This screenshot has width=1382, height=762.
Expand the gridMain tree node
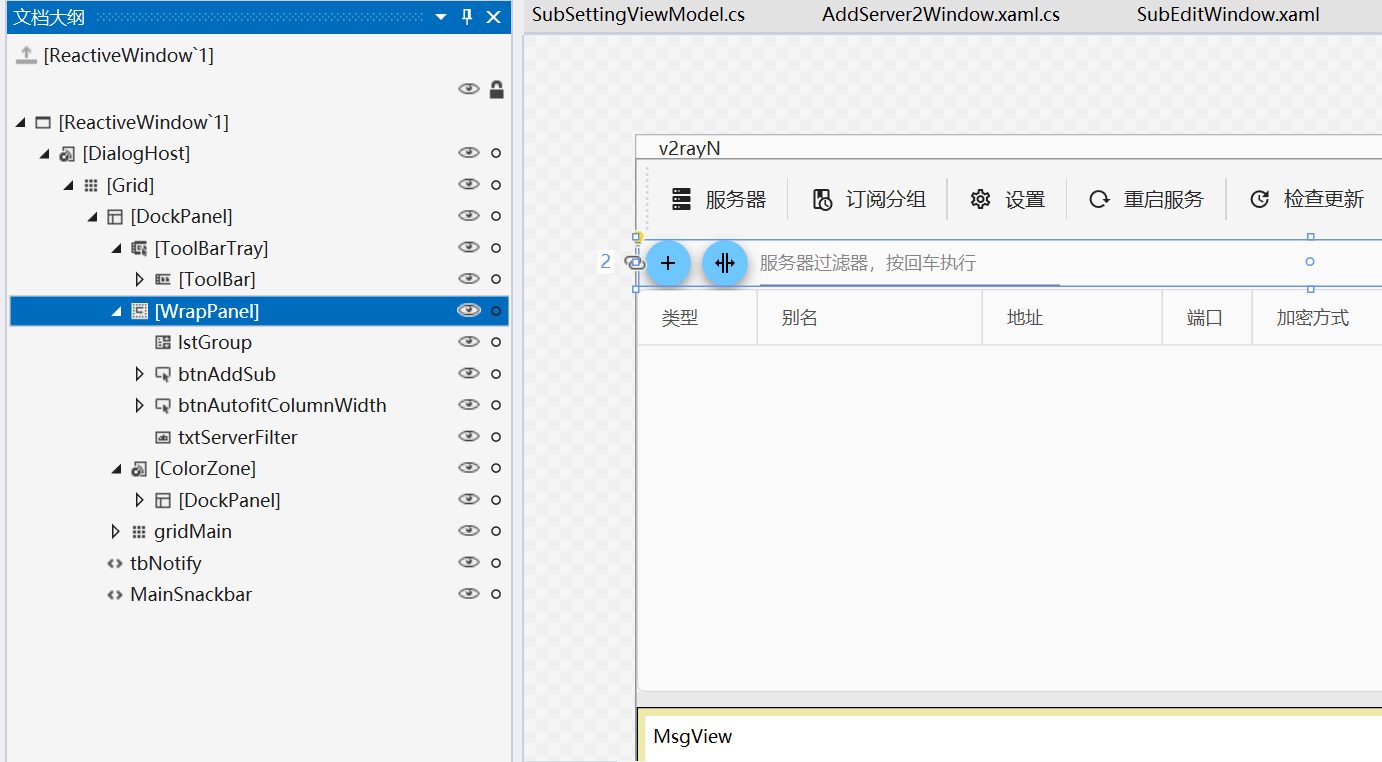tap(116, 531)
